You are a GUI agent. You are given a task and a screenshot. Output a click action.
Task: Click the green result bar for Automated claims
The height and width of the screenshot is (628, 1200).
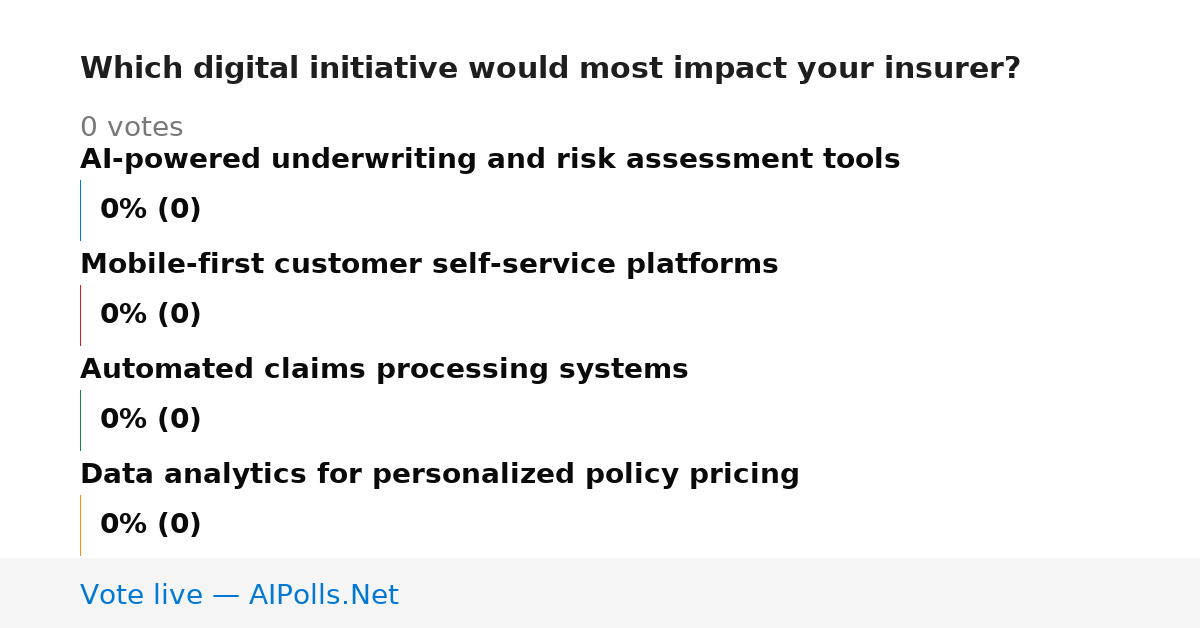[80, 420]
